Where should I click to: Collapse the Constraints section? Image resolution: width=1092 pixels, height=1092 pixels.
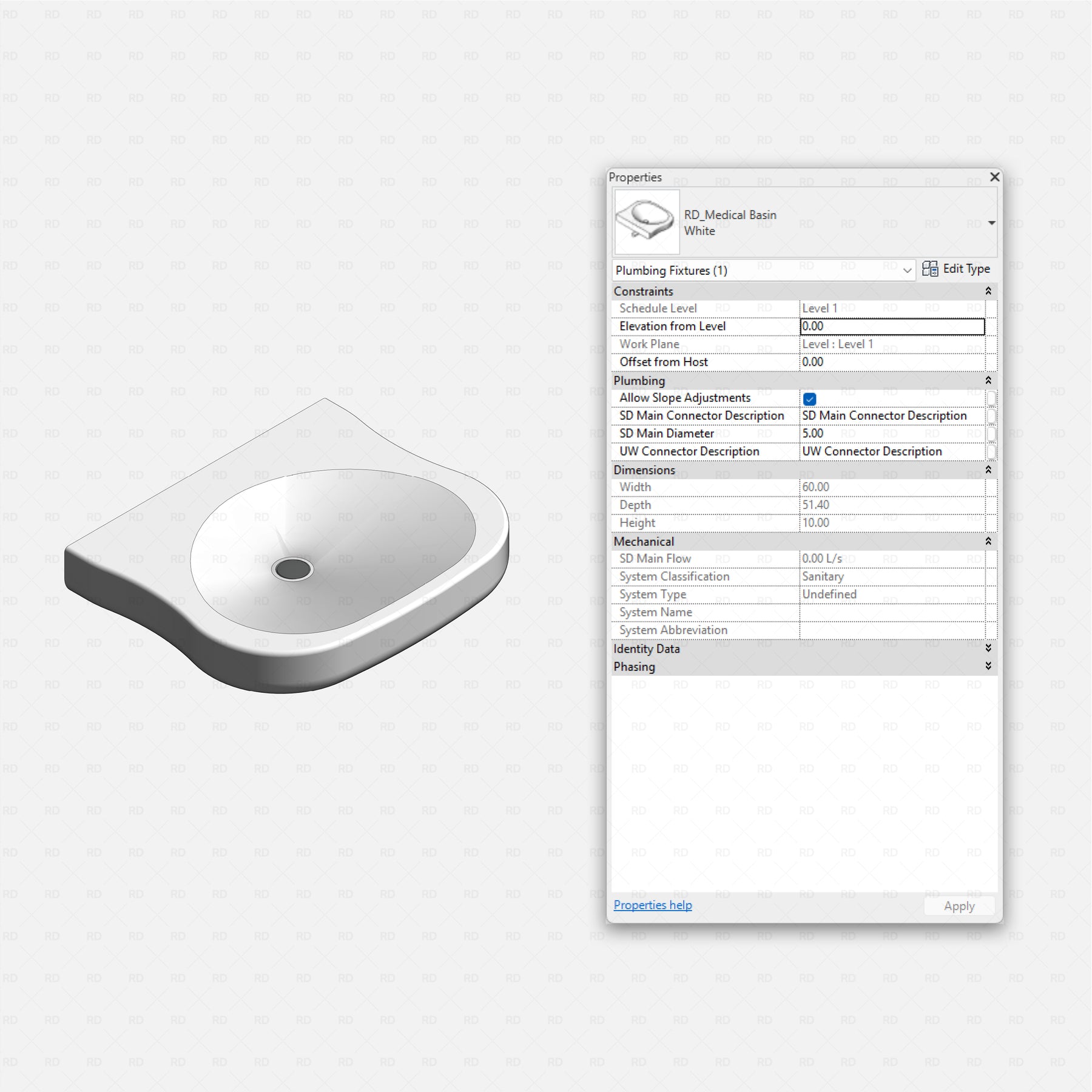[x=988, y=291]
